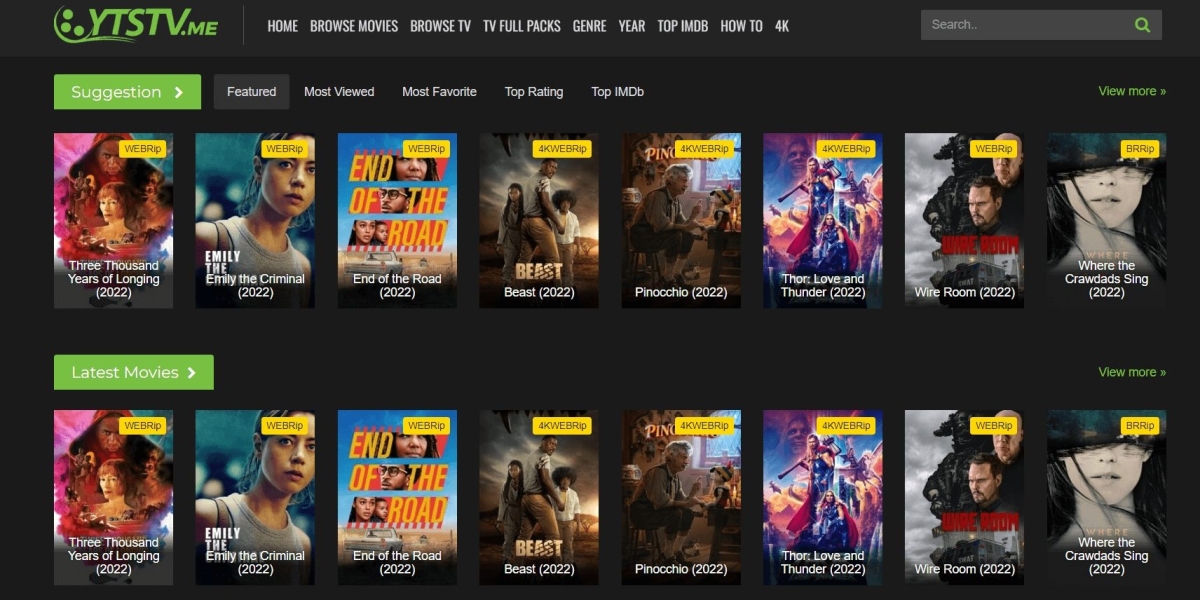This screenshot has width=1200, height=600.
Task: Select the Top Rating tab
Action: [x=533, y=92]
